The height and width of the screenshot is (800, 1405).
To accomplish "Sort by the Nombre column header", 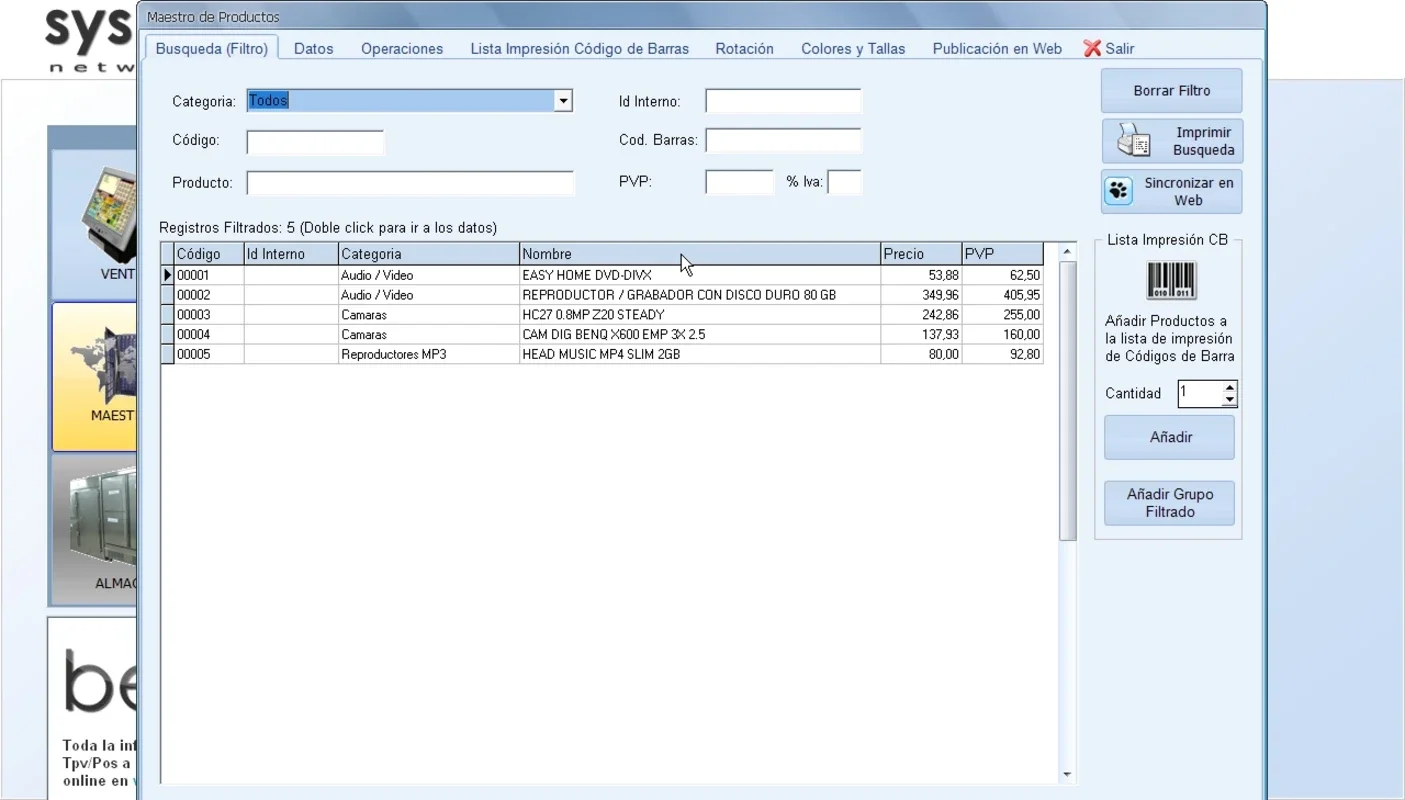I will click(x=700, y=254).
